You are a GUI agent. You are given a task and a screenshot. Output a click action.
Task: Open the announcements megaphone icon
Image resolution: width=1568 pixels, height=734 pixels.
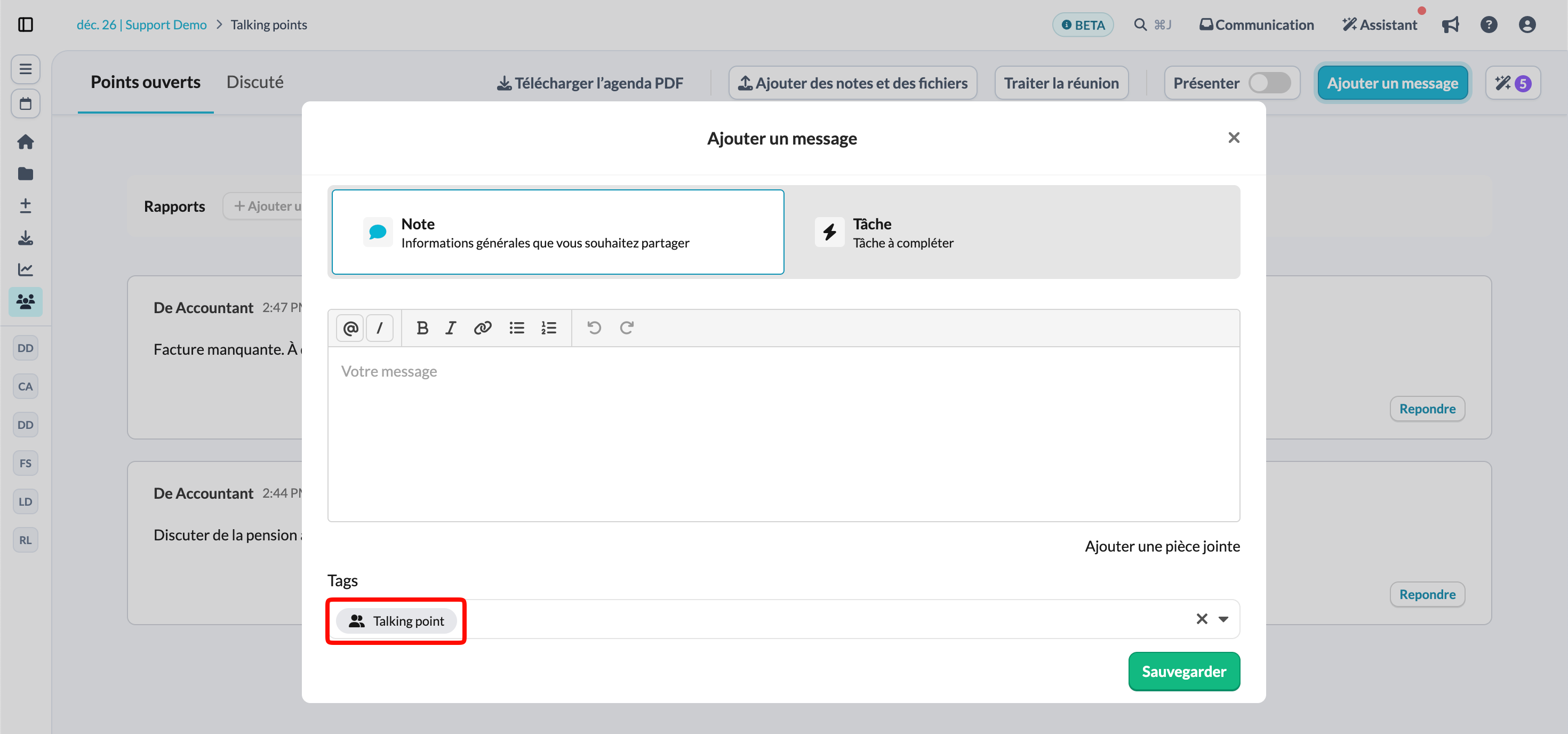(x=1451, y=25)
